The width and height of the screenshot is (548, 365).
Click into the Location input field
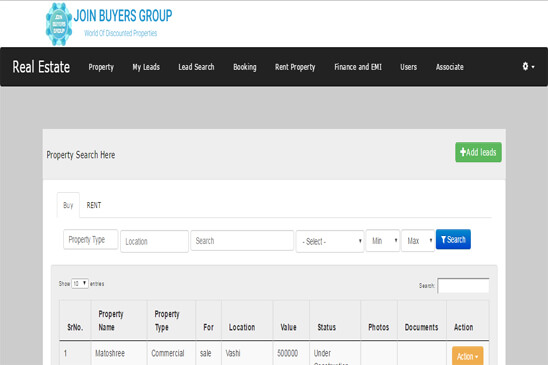click(154, 241)
